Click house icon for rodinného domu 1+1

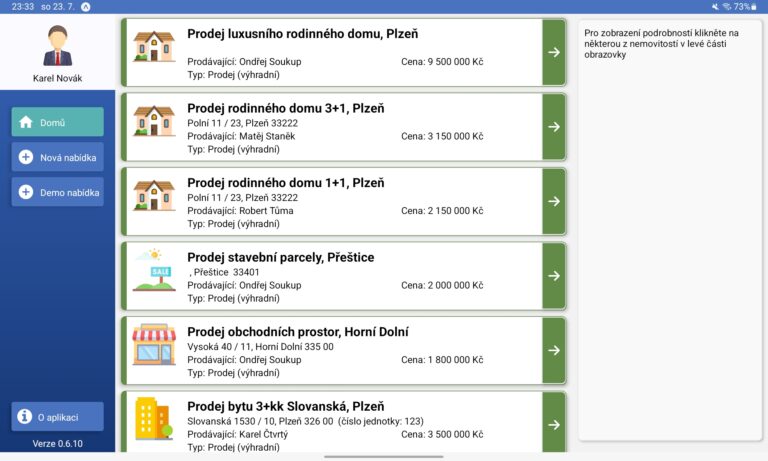154,195
